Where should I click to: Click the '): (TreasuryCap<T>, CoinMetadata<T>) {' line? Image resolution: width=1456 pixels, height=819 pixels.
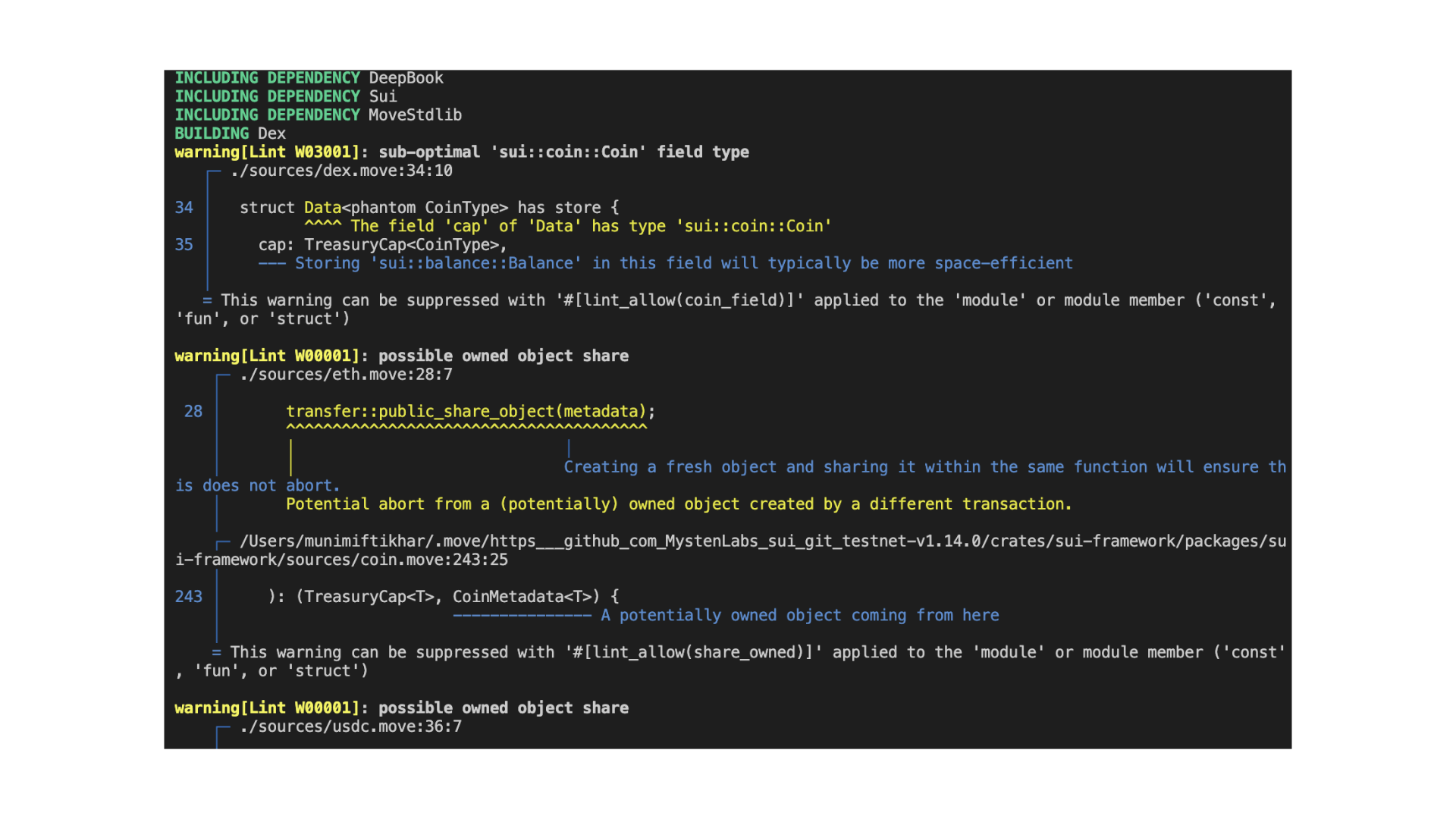pos(444,597)
